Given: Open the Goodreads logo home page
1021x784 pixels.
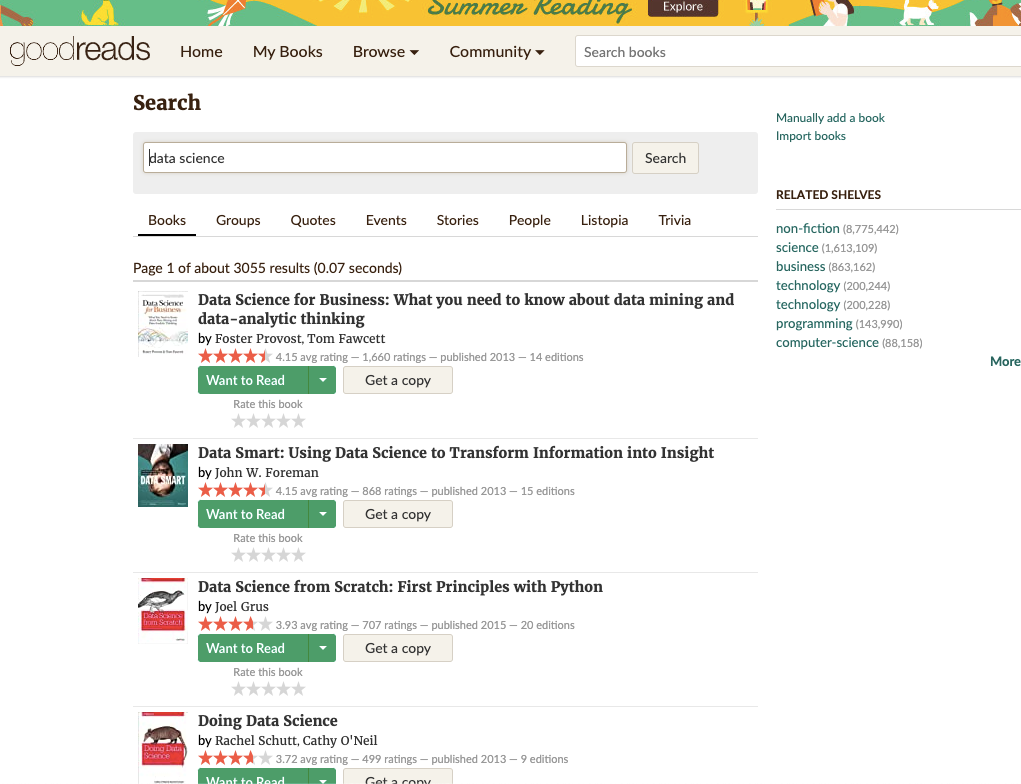Looking at the screenshot, I should tap(79, 51).
